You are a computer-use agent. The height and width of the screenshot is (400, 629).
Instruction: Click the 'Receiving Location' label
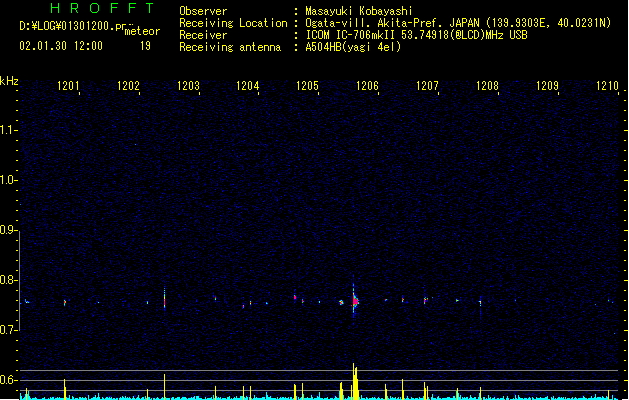[x=233, y=23]
